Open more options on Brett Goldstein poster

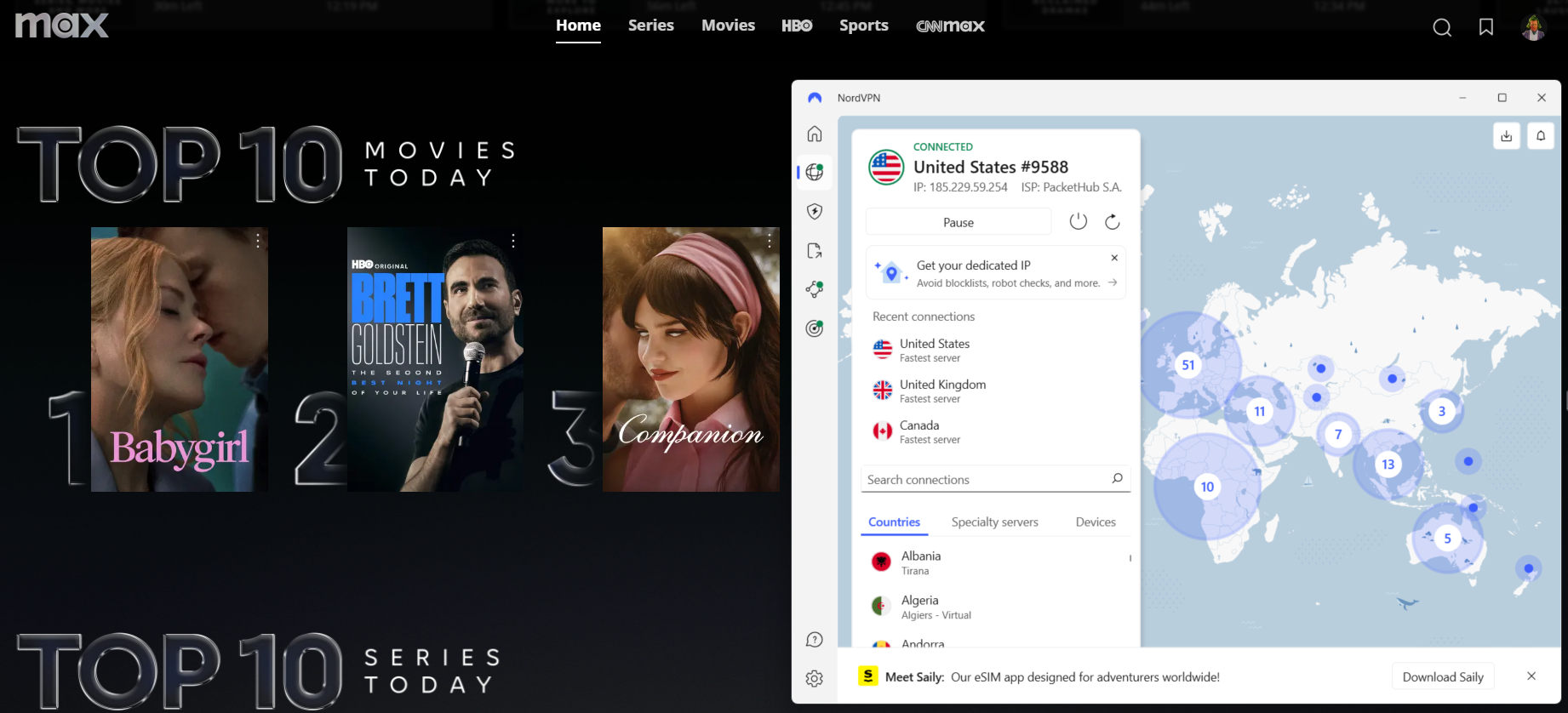[x=513, y=241]
